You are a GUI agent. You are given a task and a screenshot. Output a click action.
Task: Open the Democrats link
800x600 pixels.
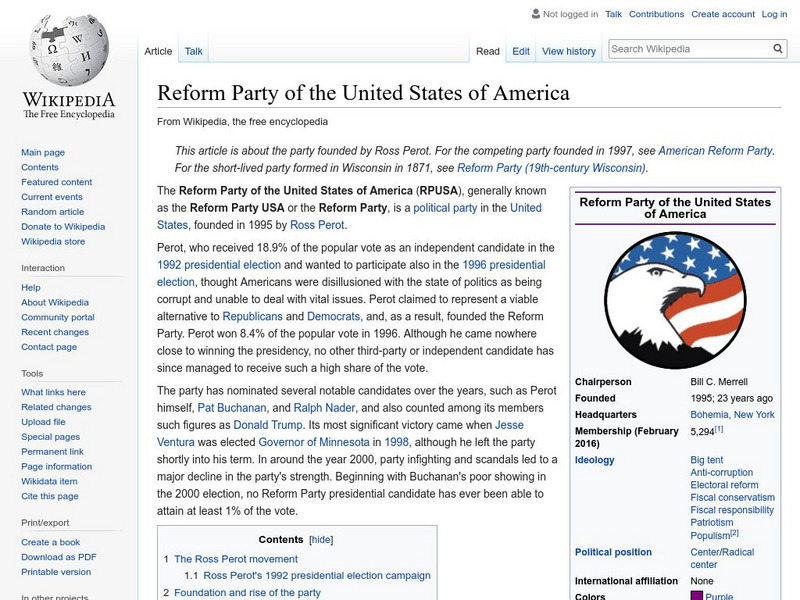[334, 316]
